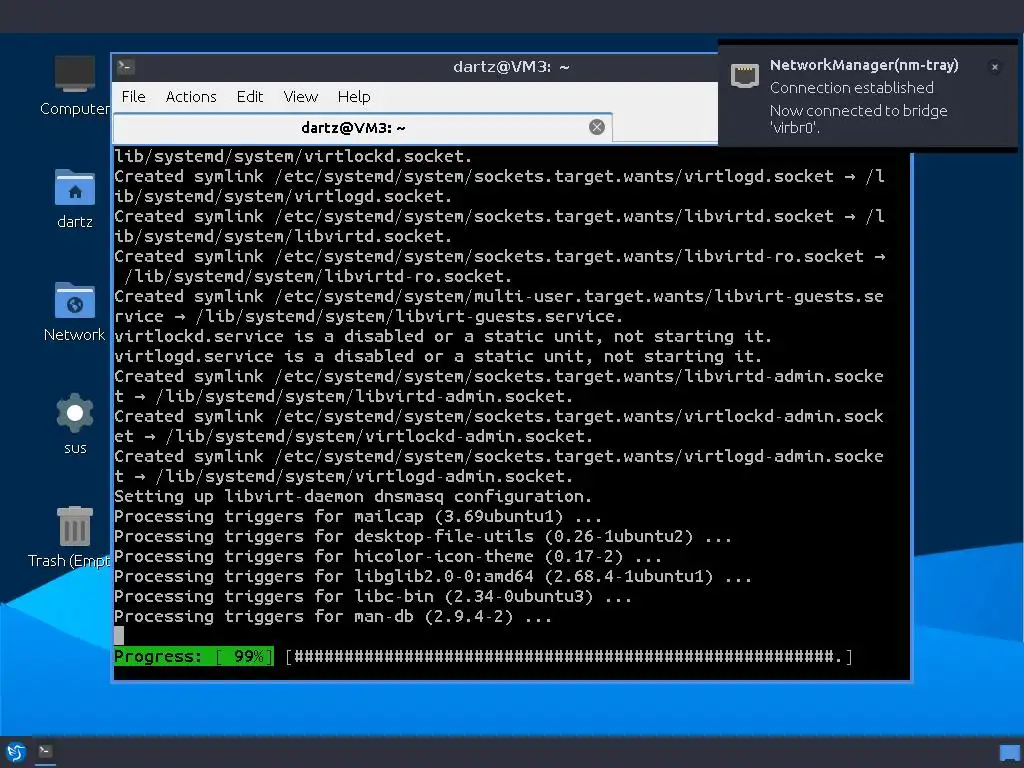Image resolution: width=1024 pixels, height=768 pixels.
Task: Click the application menu launcher in the taskbar
Action: (x=15, y=752)
